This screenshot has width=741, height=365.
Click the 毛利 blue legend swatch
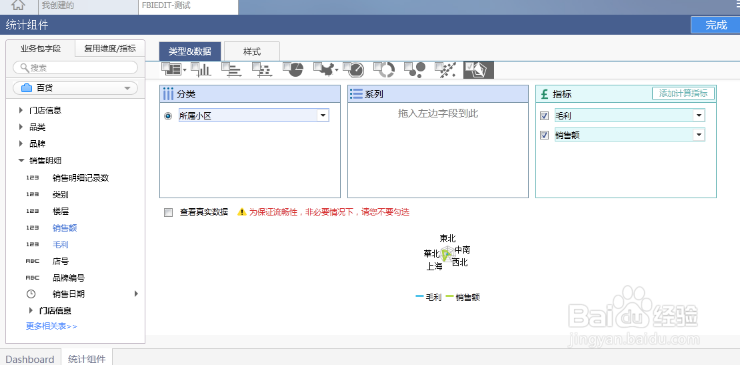tap(420, 296)
